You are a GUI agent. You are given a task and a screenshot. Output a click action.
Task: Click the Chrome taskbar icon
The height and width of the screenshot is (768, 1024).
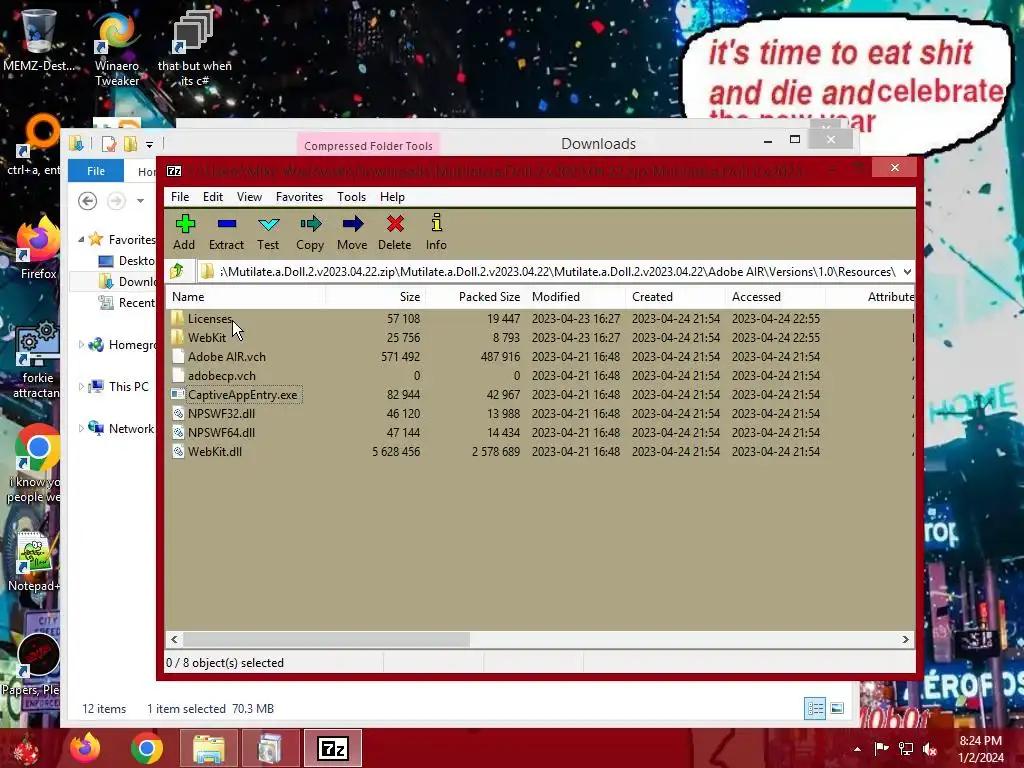(146, 748)
